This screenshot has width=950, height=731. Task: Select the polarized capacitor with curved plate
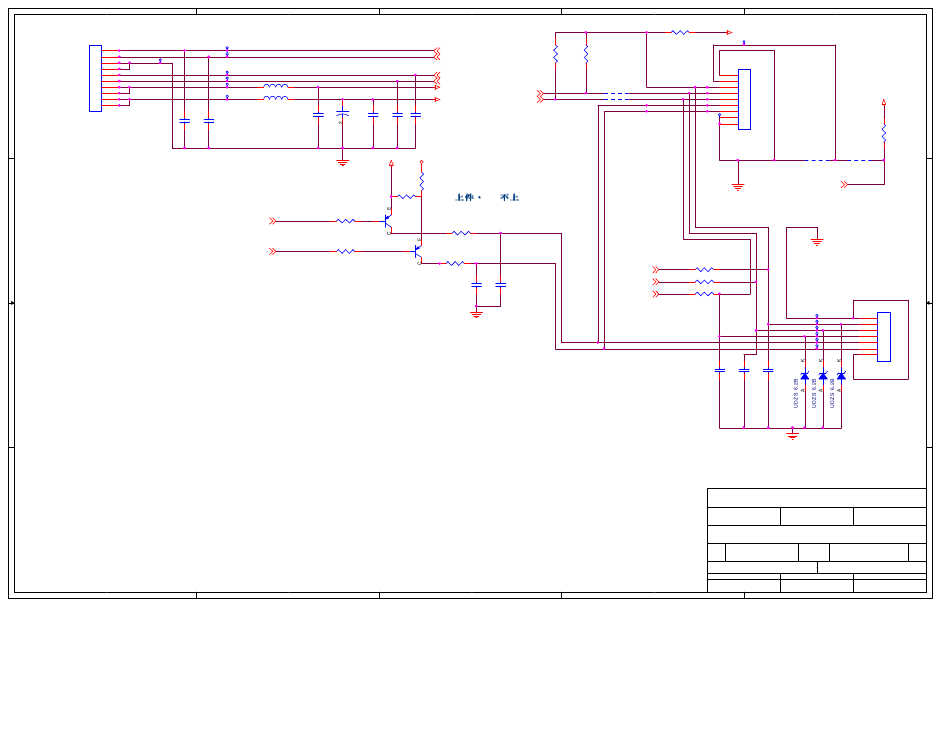pyautogui.click(x=342, y=113)
